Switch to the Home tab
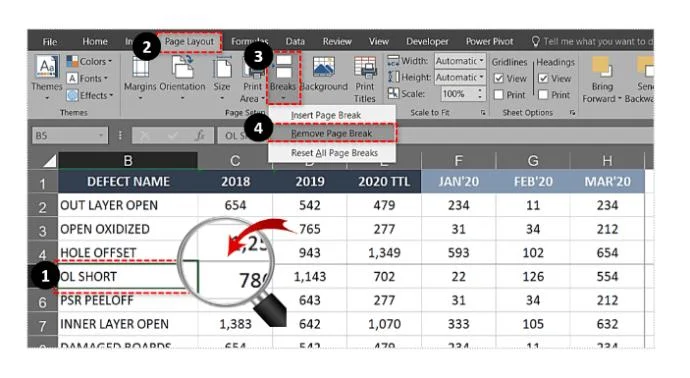This screenshot has width=690, height=378. 95,42
